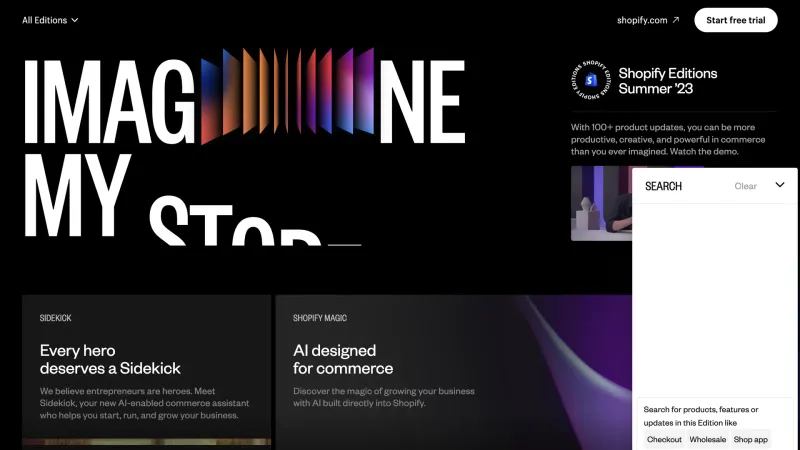The image size is (800, 450).
Task: Click the SHOPIFY MAGIC label text
Action: point(320,318)
